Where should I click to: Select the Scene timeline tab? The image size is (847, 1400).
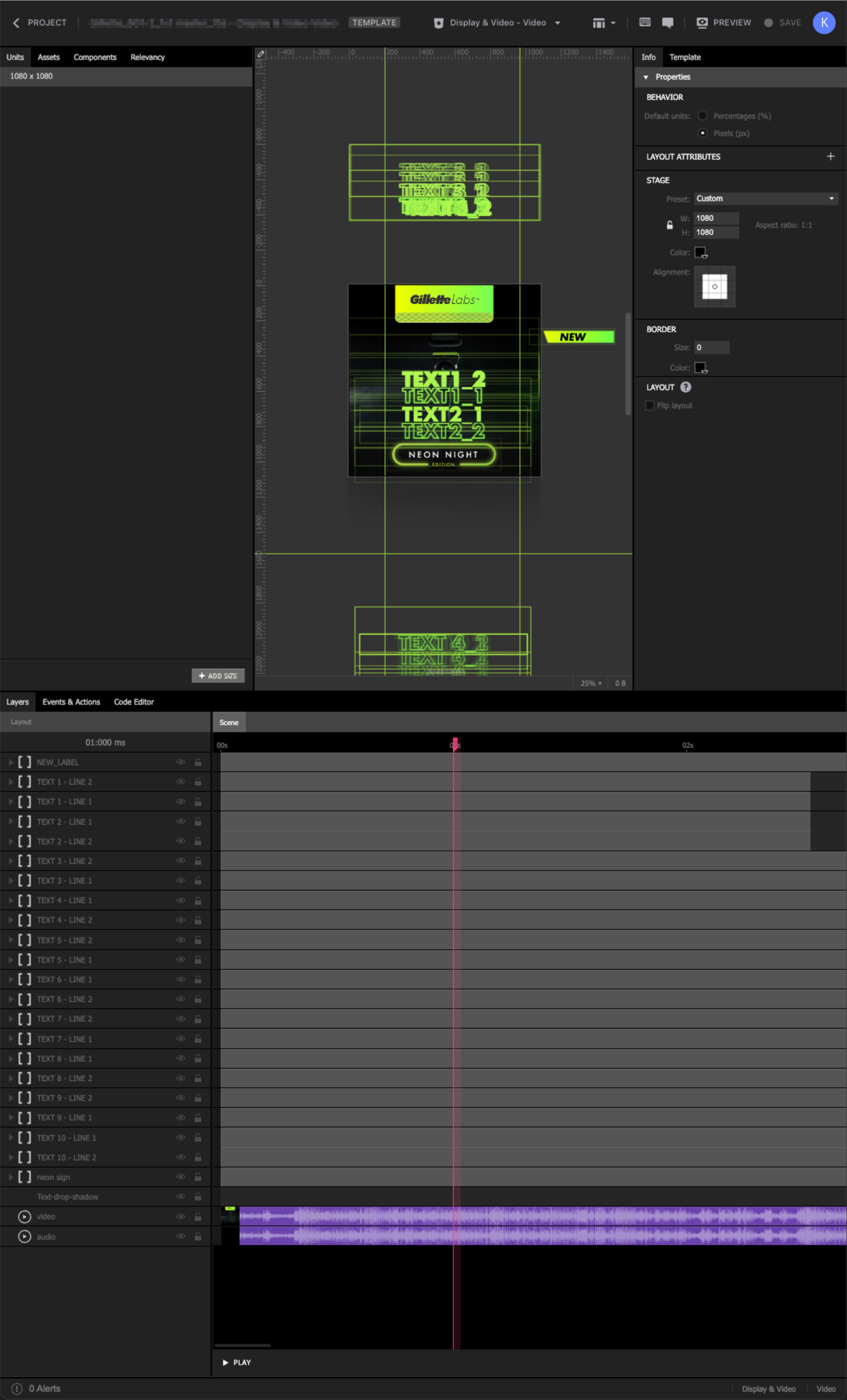[x=229, y=723]
